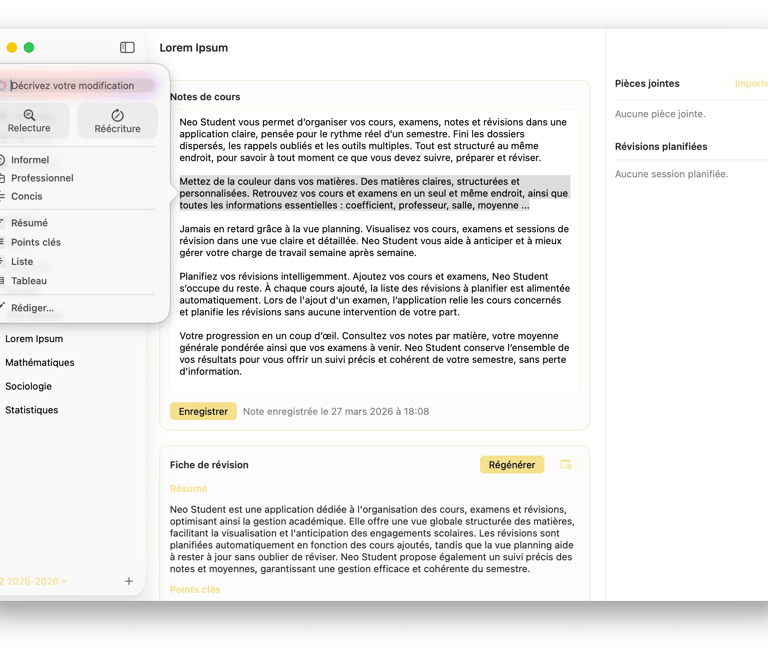Click the Points clés heading in Fiche de révision
The height and width of the screenshot is (656, 768).
[x=195, y=589]
